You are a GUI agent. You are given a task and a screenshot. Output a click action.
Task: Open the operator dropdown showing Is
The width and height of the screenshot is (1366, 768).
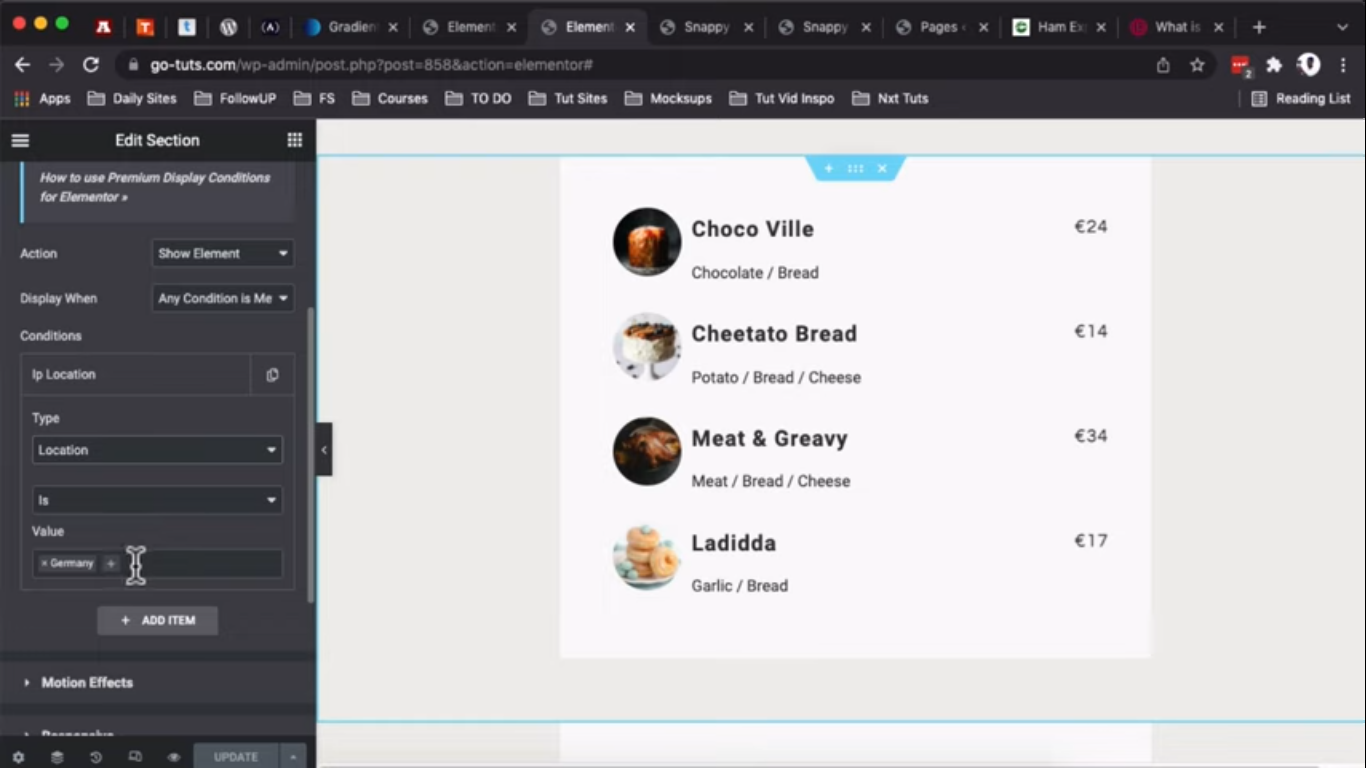(x=157, y=500)
